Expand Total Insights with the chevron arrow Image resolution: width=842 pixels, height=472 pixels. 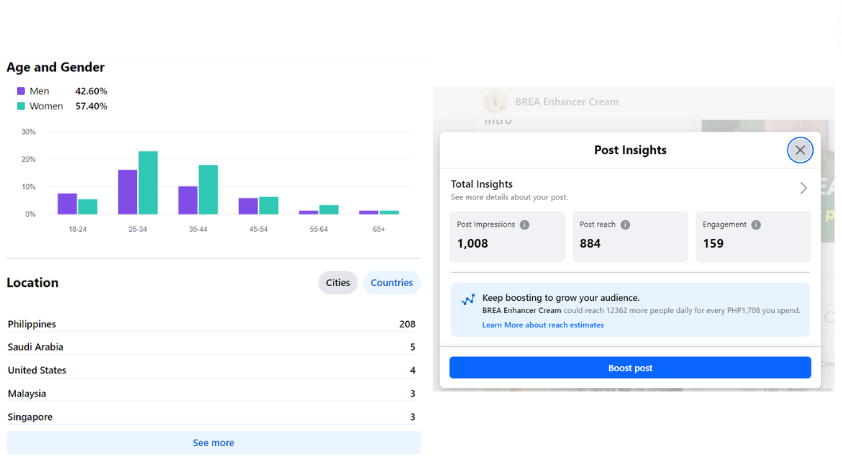click(803, 188)
